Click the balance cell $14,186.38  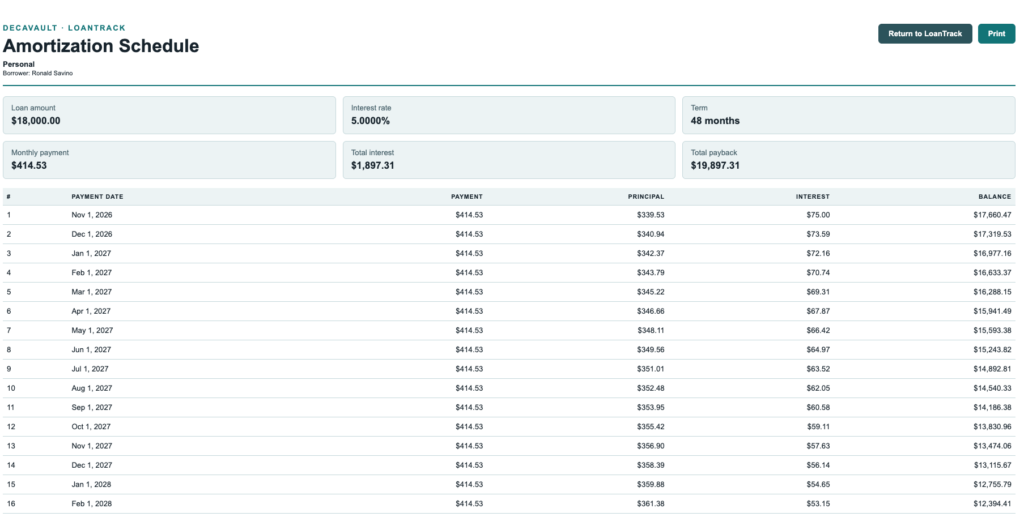click(992, 407)
